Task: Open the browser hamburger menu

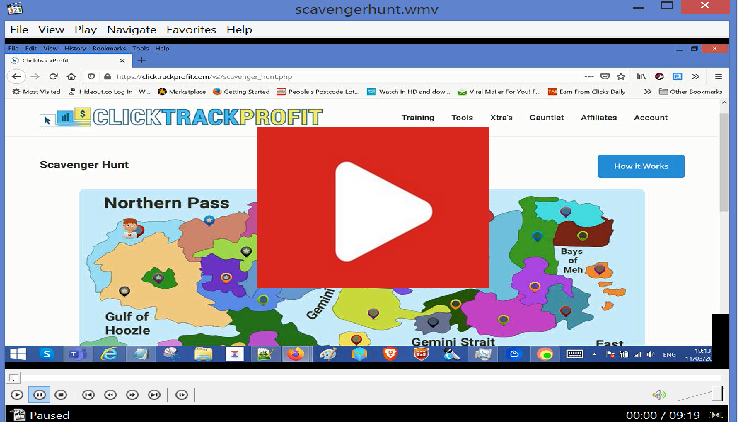Action: tap(718, 76)
